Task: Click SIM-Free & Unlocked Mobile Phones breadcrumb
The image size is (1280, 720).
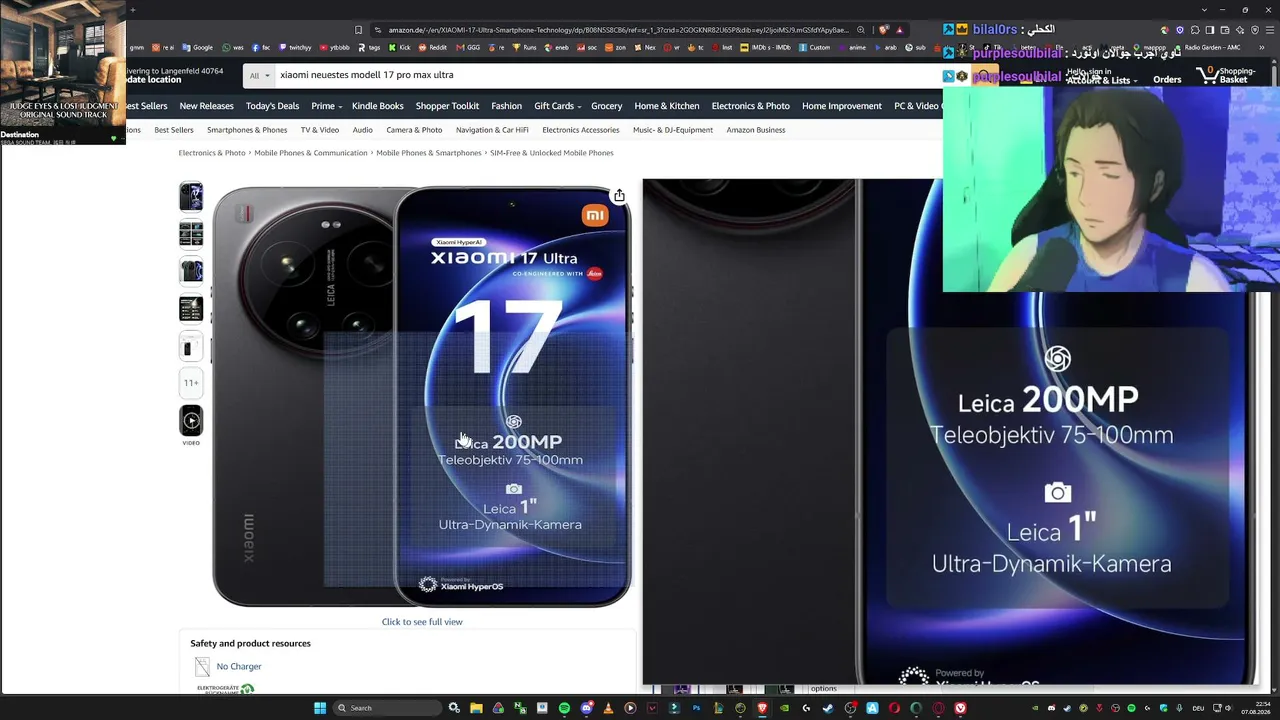Action: tap(552, 153)
